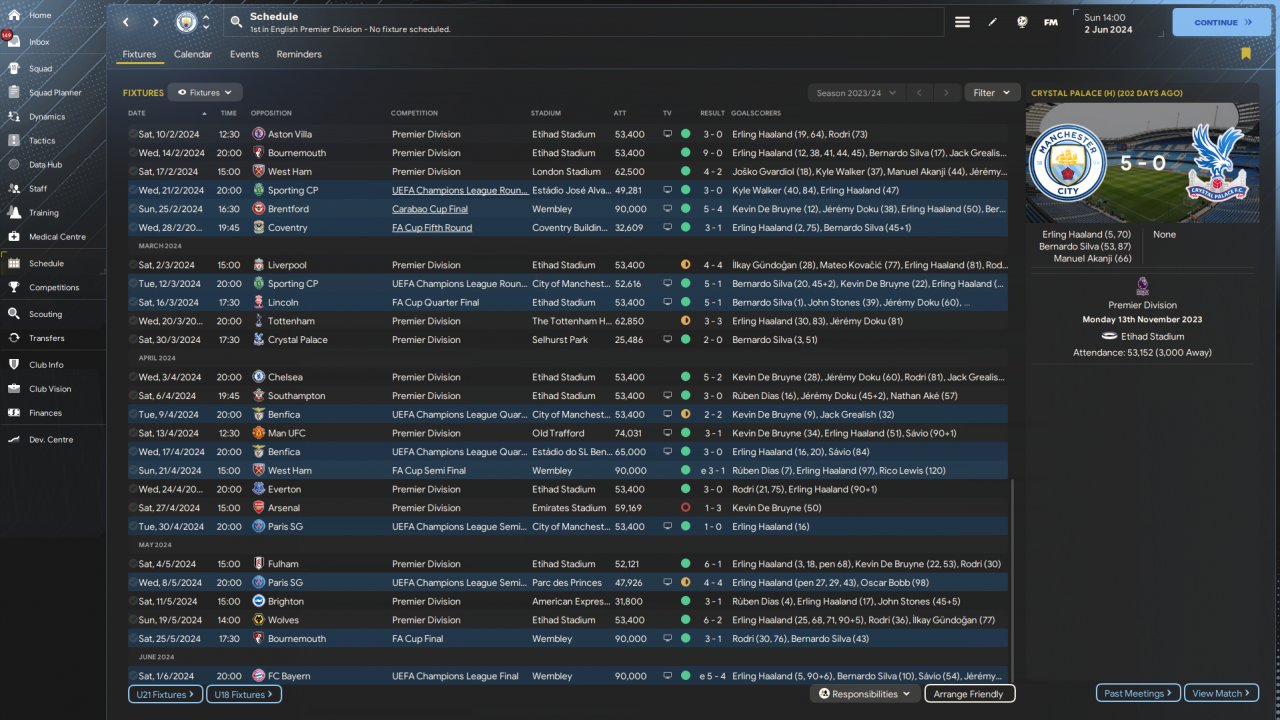Click the Chelsea club badge
The height and width of the screenshot is (720, 1280).
[259, 377]
